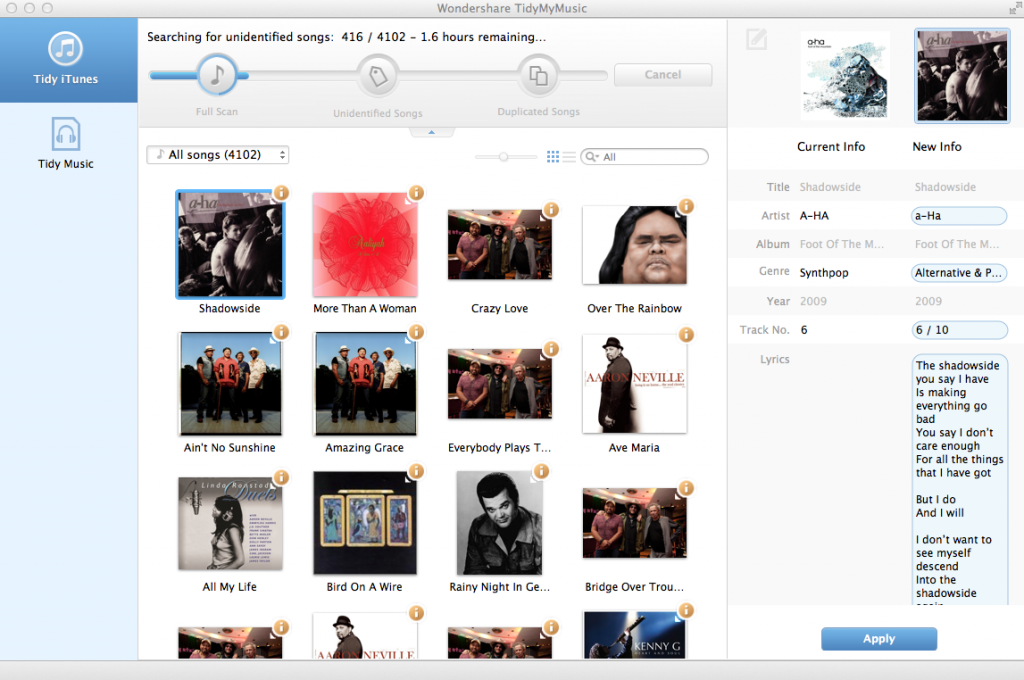
Task: Focus the All search field
Action: click(645, 157)
